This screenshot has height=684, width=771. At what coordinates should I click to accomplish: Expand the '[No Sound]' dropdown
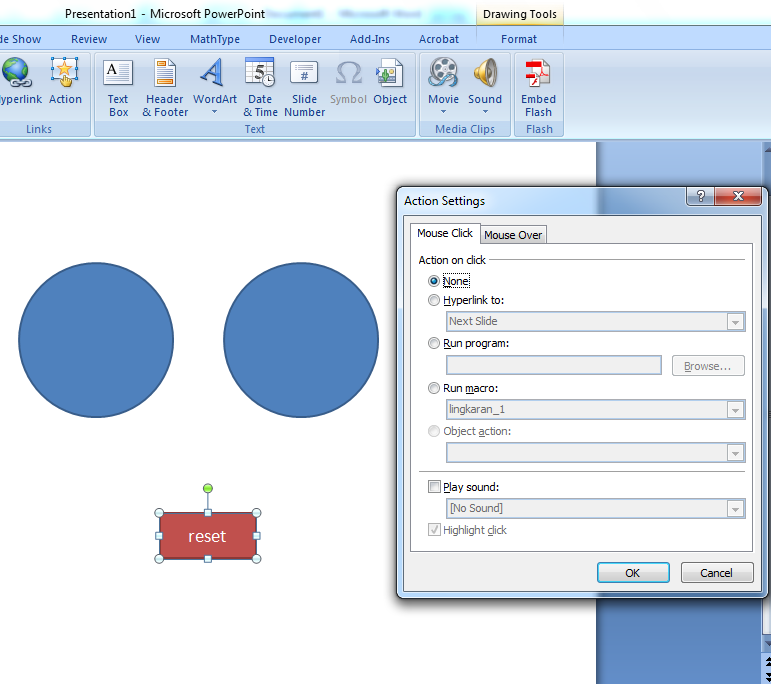736,509
